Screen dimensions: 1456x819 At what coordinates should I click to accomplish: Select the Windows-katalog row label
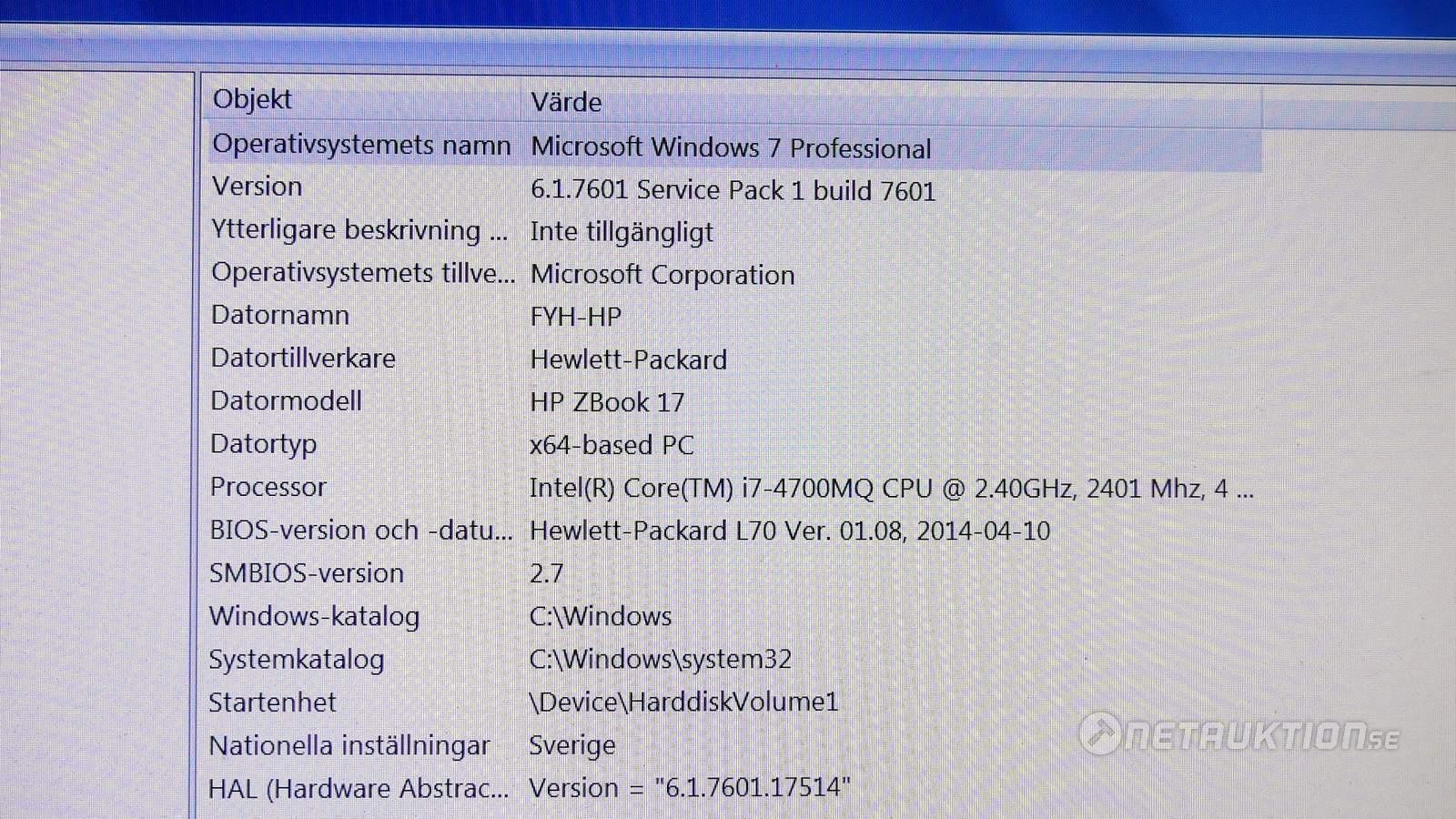point(314,616)
